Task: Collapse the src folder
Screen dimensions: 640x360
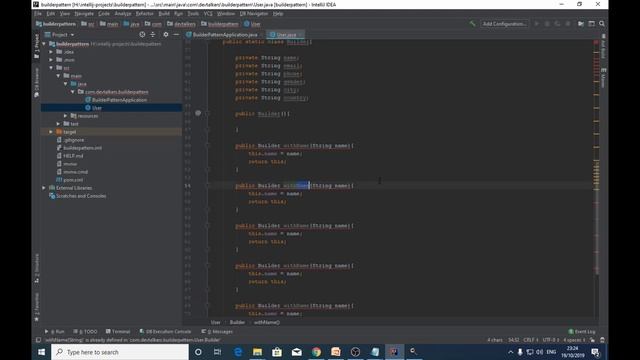Action: 51,68
